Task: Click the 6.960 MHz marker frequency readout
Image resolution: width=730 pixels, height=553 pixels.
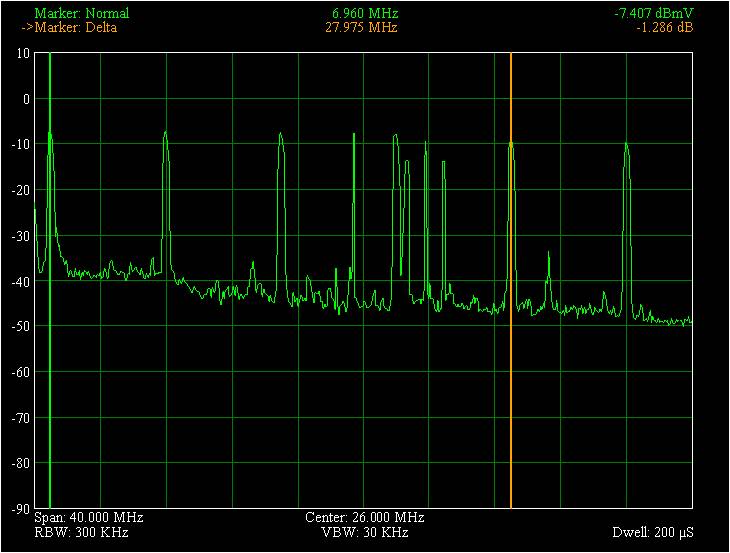Action: 365,14
